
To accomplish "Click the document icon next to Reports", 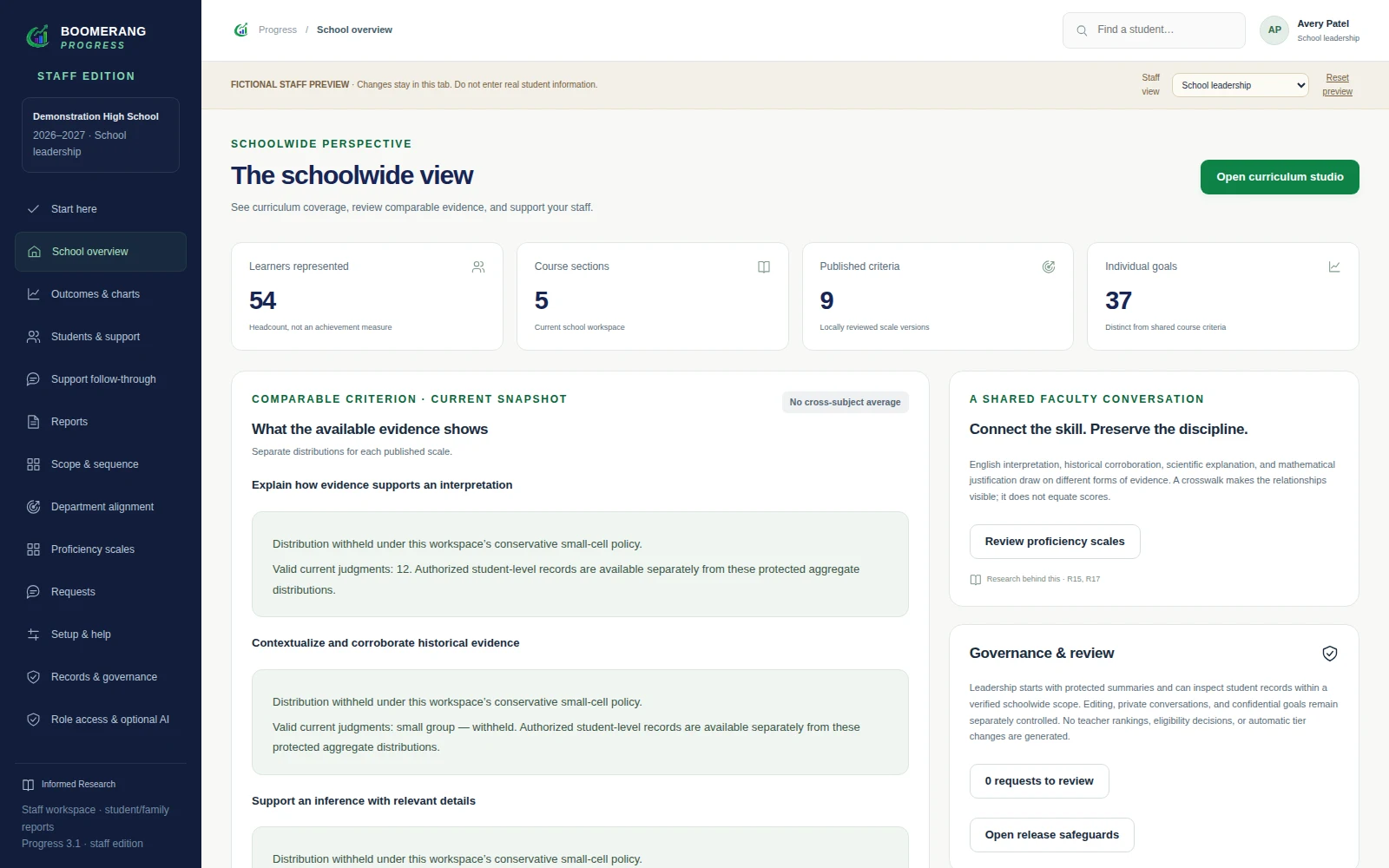I will [33, 422].
